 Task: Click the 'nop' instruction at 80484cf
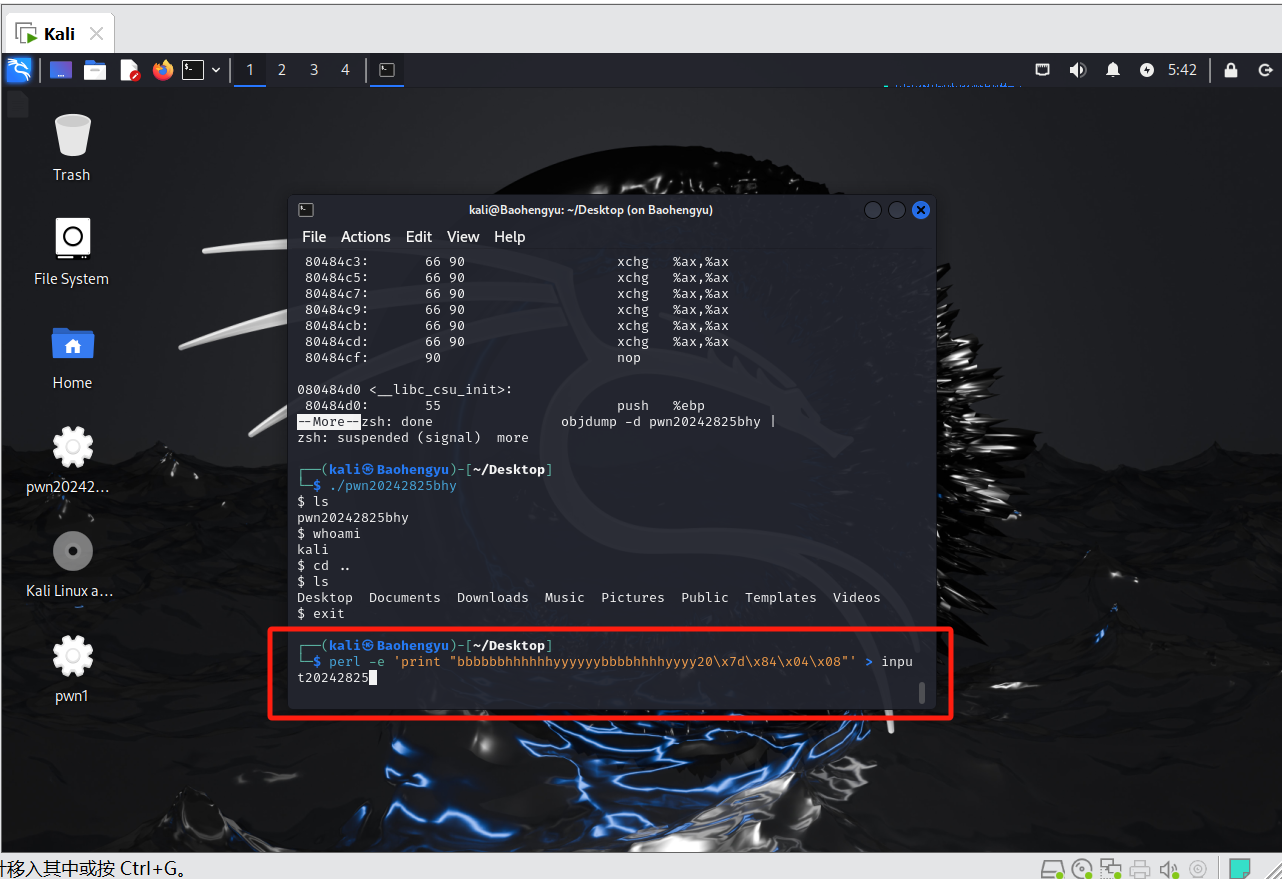point(629,358)
